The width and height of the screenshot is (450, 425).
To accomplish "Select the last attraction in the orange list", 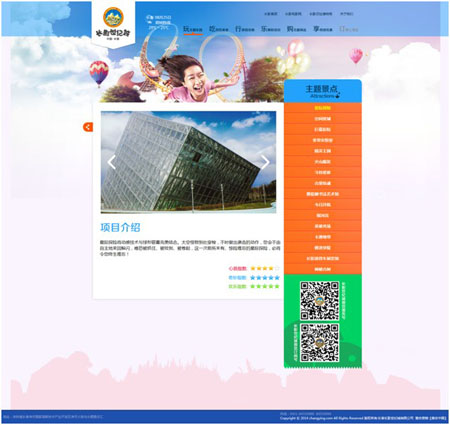I will pos(323,269).
